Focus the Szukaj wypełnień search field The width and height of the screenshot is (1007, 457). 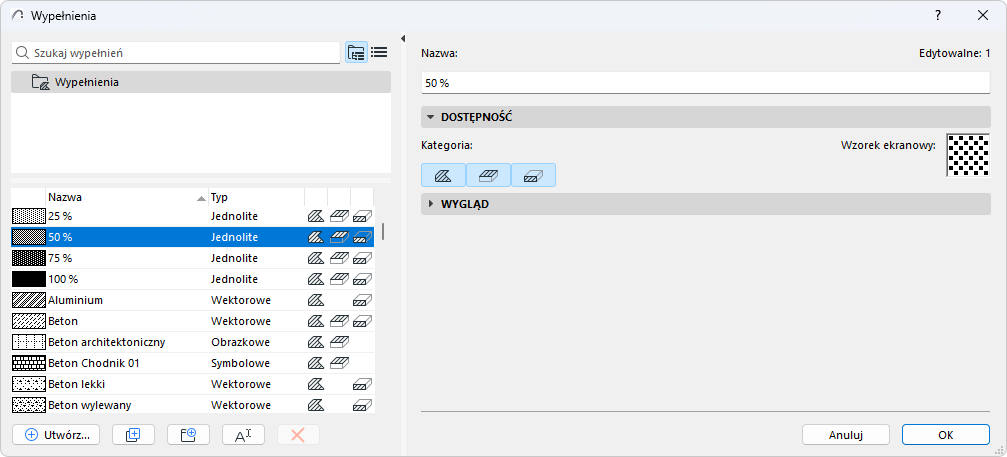click(175, 53)
